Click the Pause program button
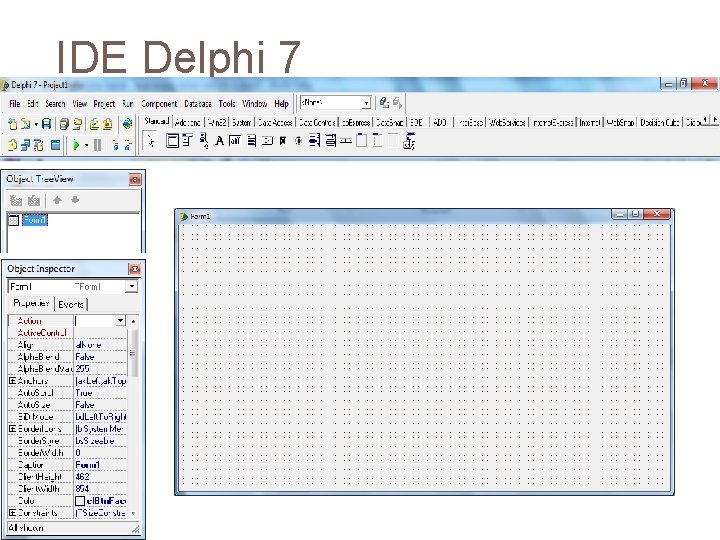 97,146
